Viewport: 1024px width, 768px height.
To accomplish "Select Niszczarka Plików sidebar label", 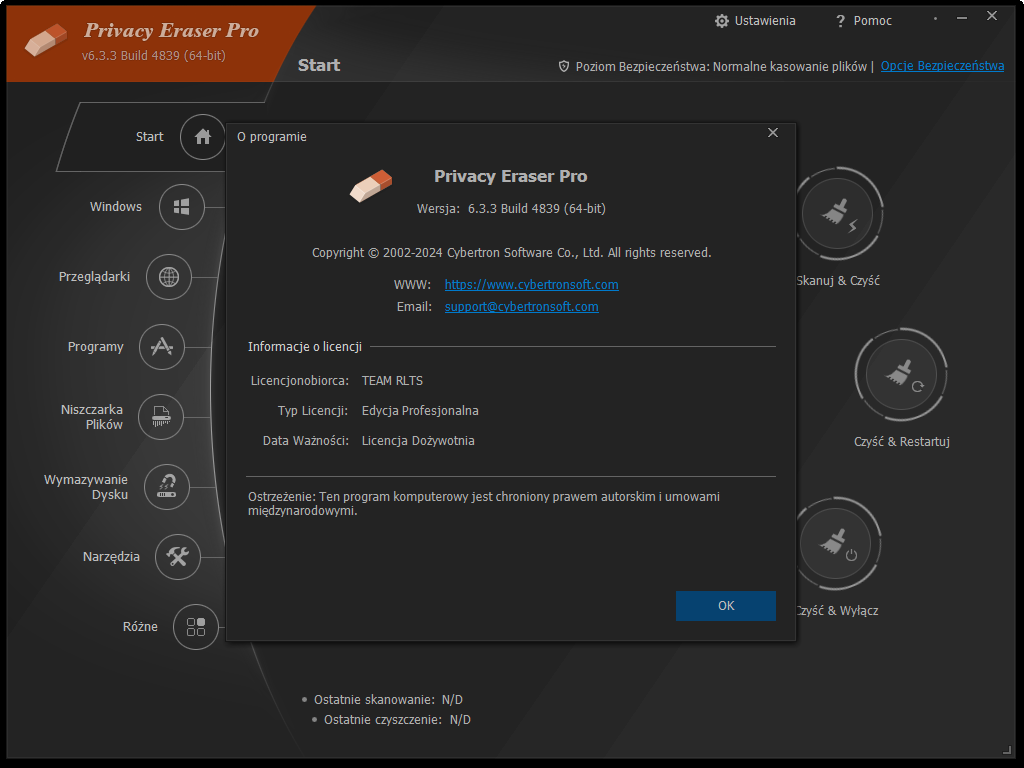I will click(91, 417).
